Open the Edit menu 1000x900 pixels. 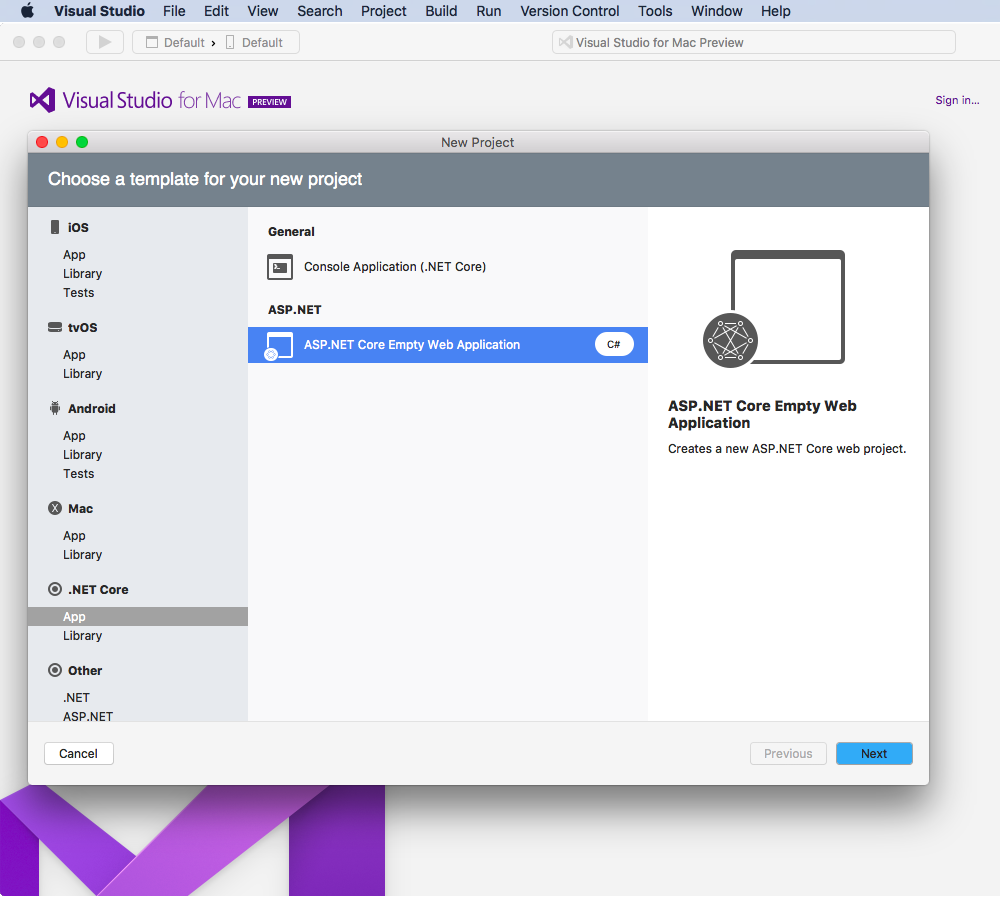click(216, 11)
